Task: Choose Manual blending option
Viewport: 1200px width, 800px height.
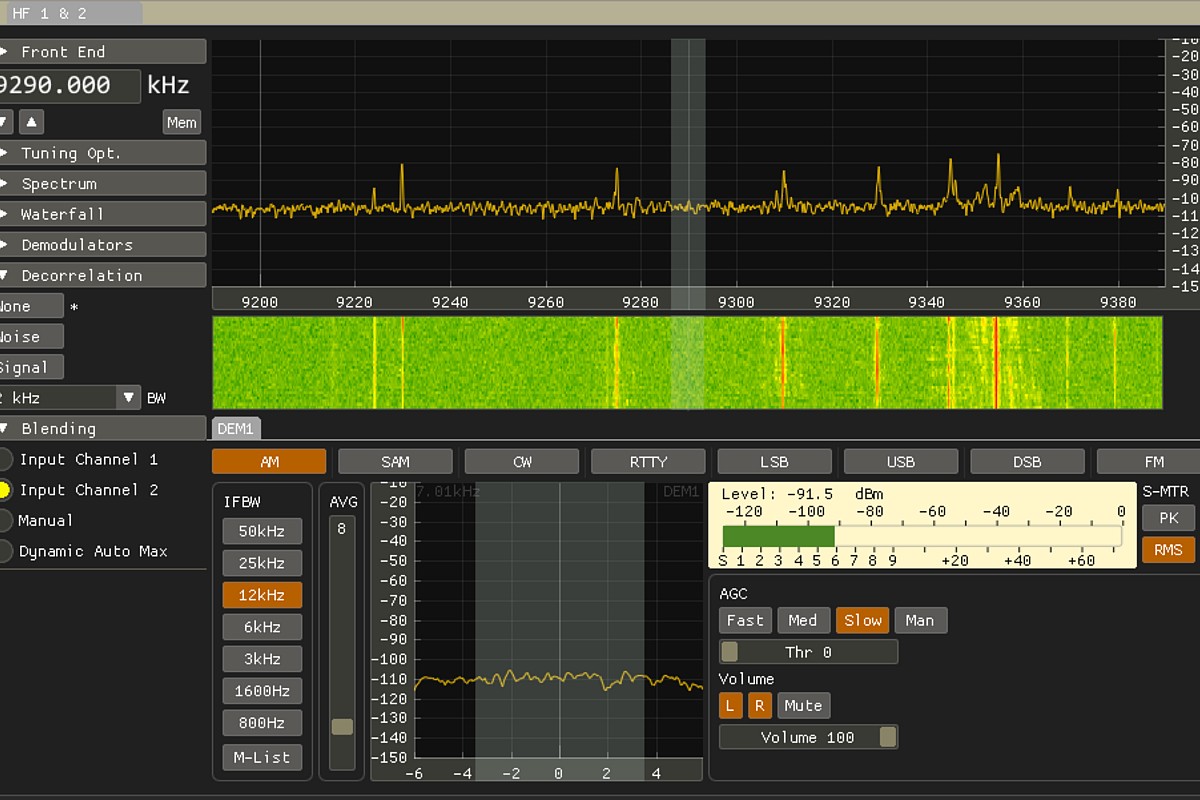Action: (x=5, y=521)
